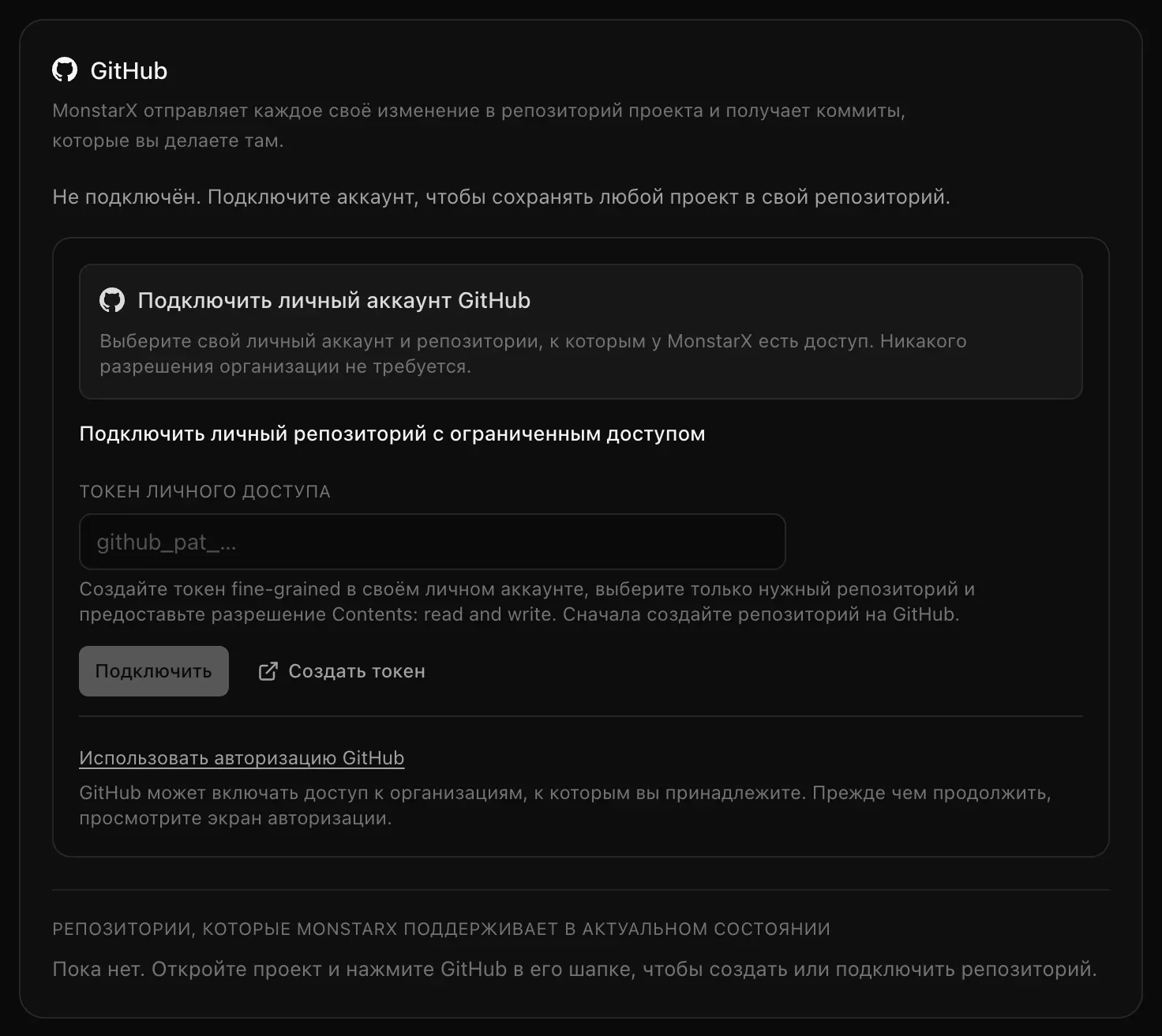Click the external link icon beside Создать токен

(268, 671)
